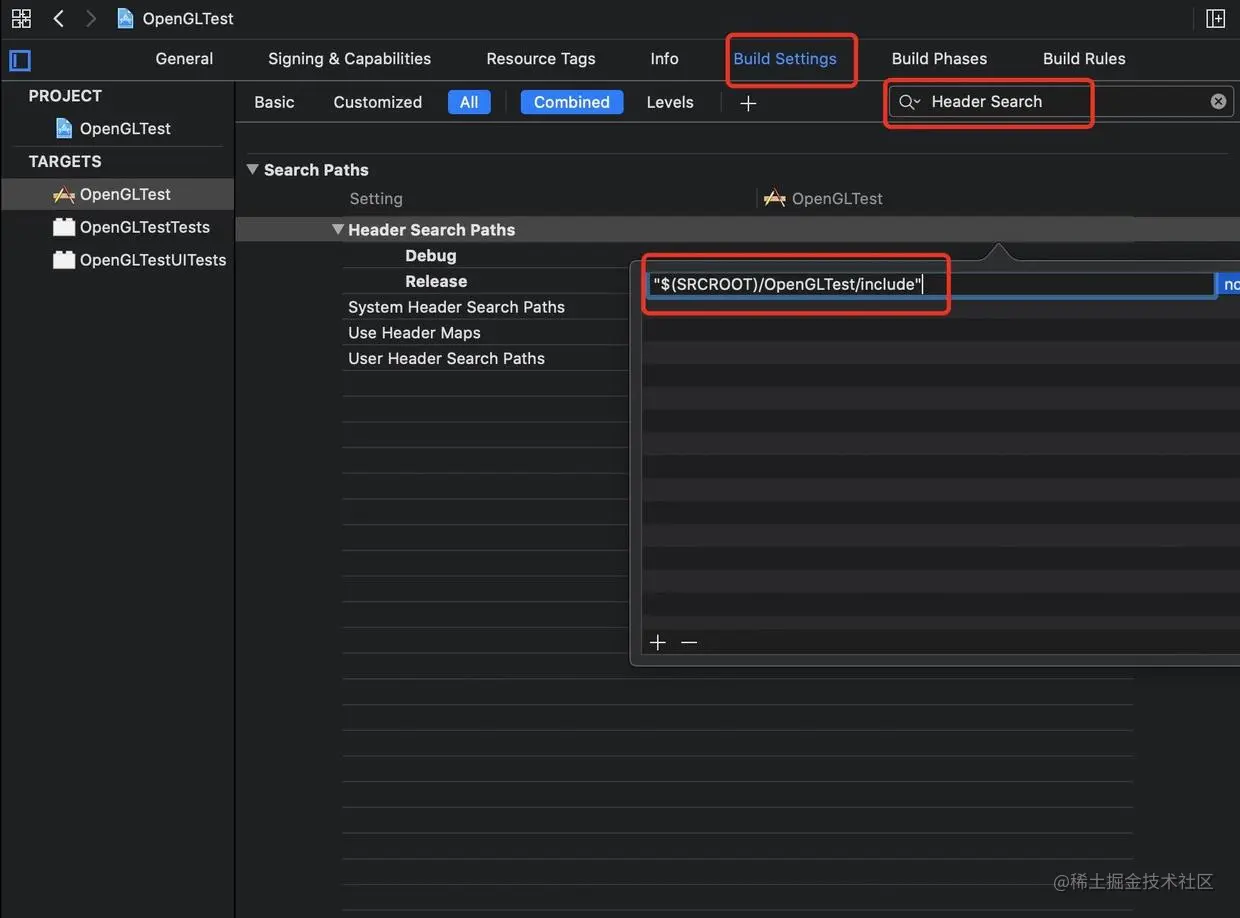Add a new path entry in the popup
This screenshot has width=1240, height=918.
click(x=657, y=642)
